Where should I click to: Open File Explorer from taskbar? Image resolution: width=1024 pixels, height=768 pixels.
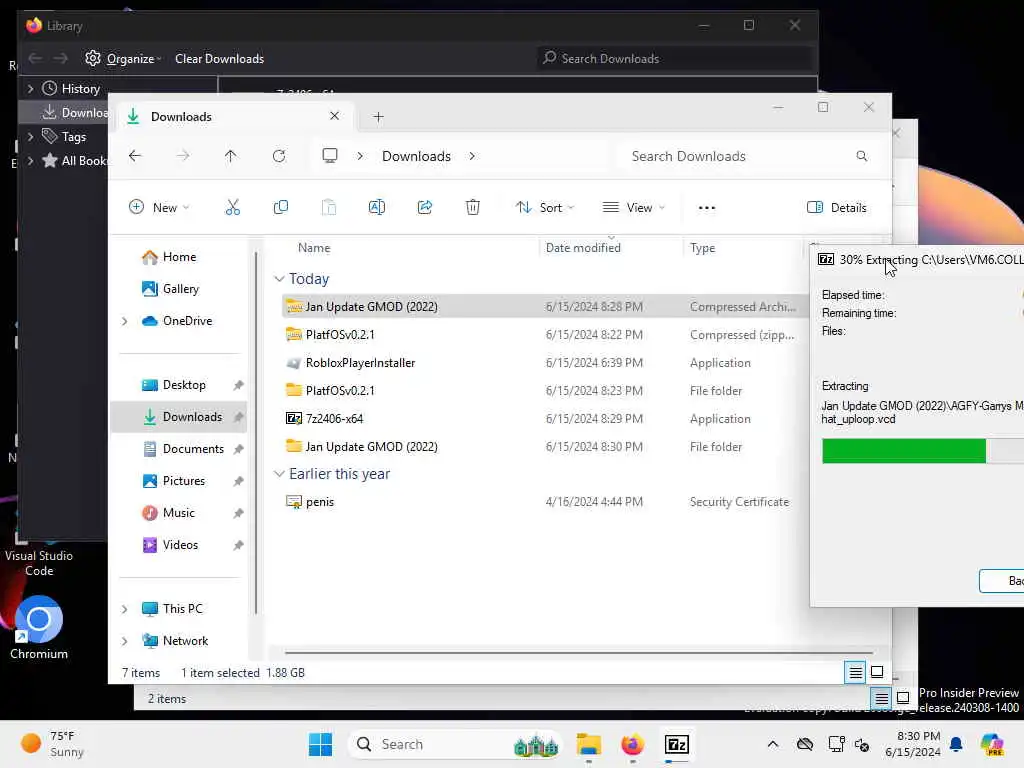[588, 744]
